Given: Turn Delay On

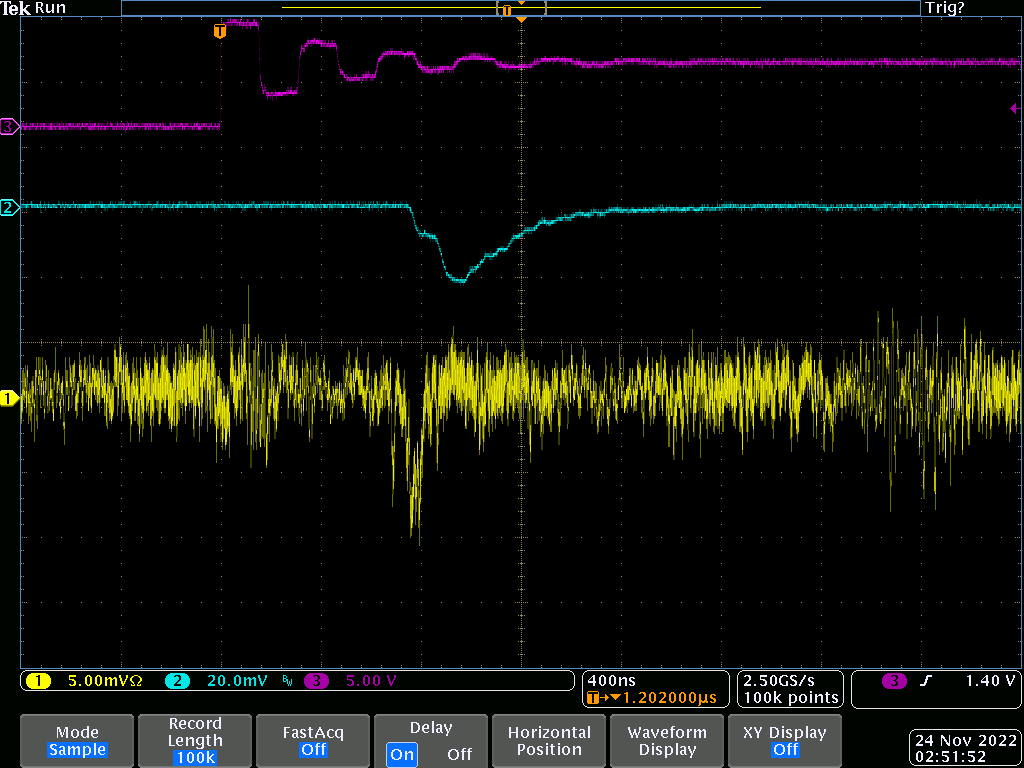Looking at the screenshot, I should 402,754.
